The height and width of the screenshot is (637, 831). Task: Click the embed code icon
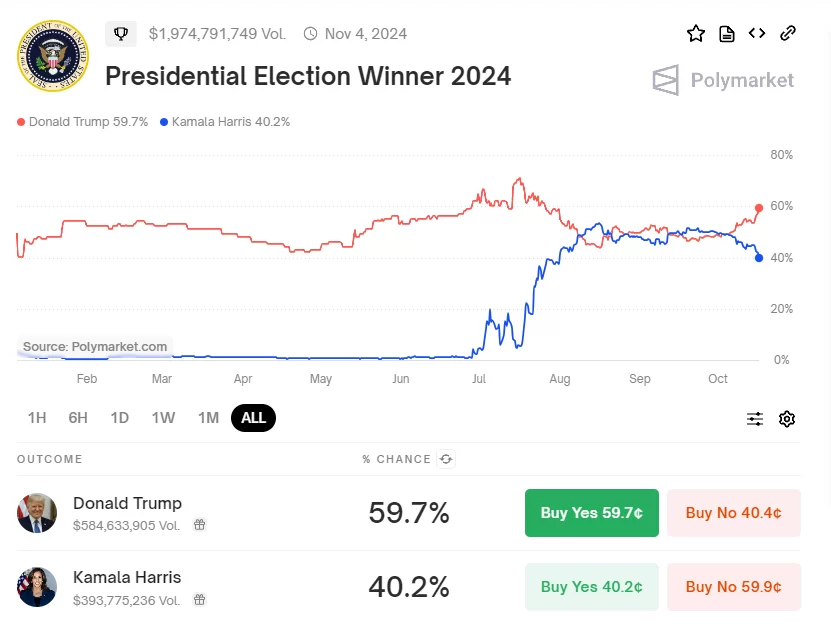click(757, 34)
